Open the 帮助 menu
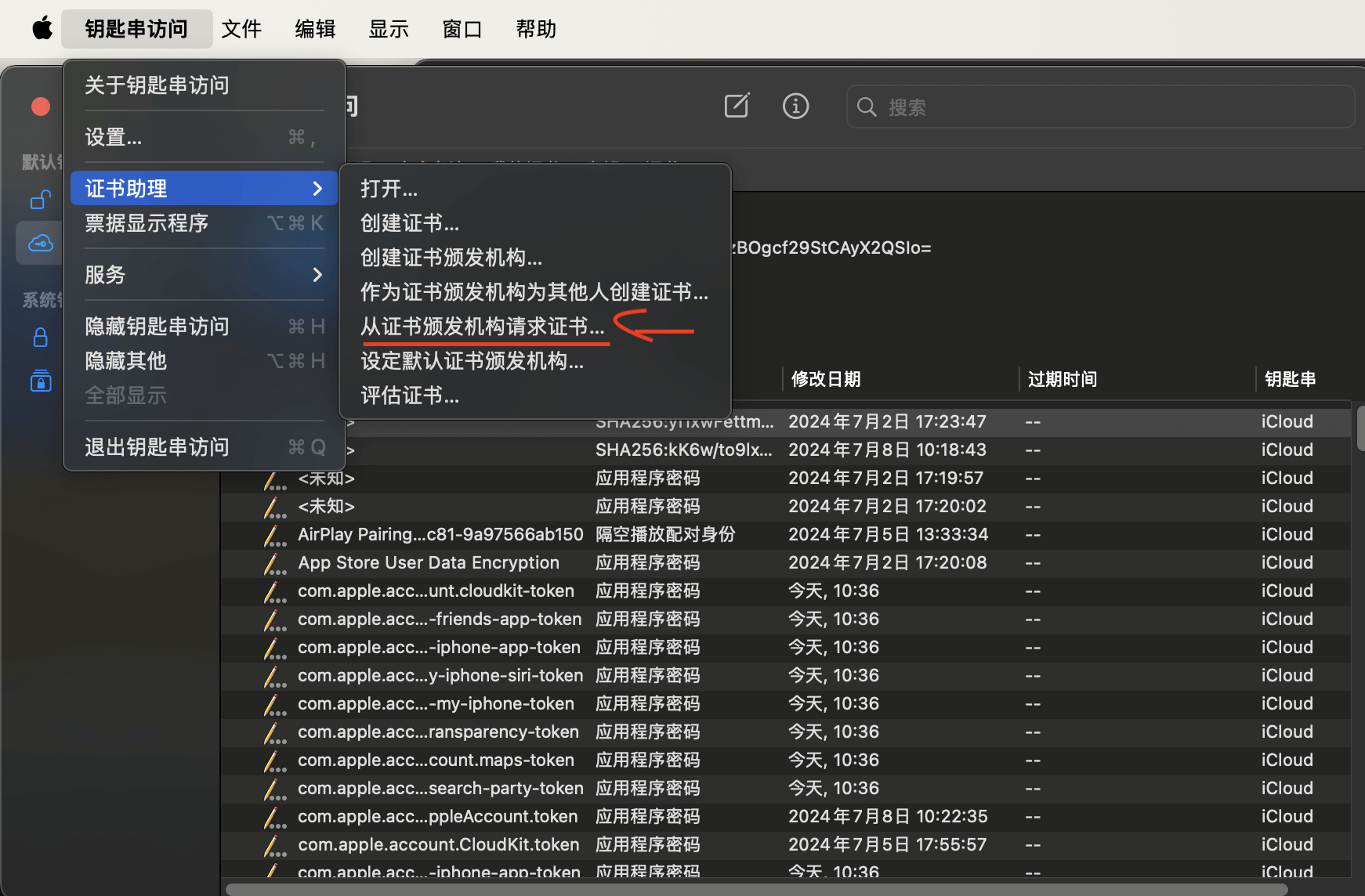1365x896 pixels. (x=536, y=29)
